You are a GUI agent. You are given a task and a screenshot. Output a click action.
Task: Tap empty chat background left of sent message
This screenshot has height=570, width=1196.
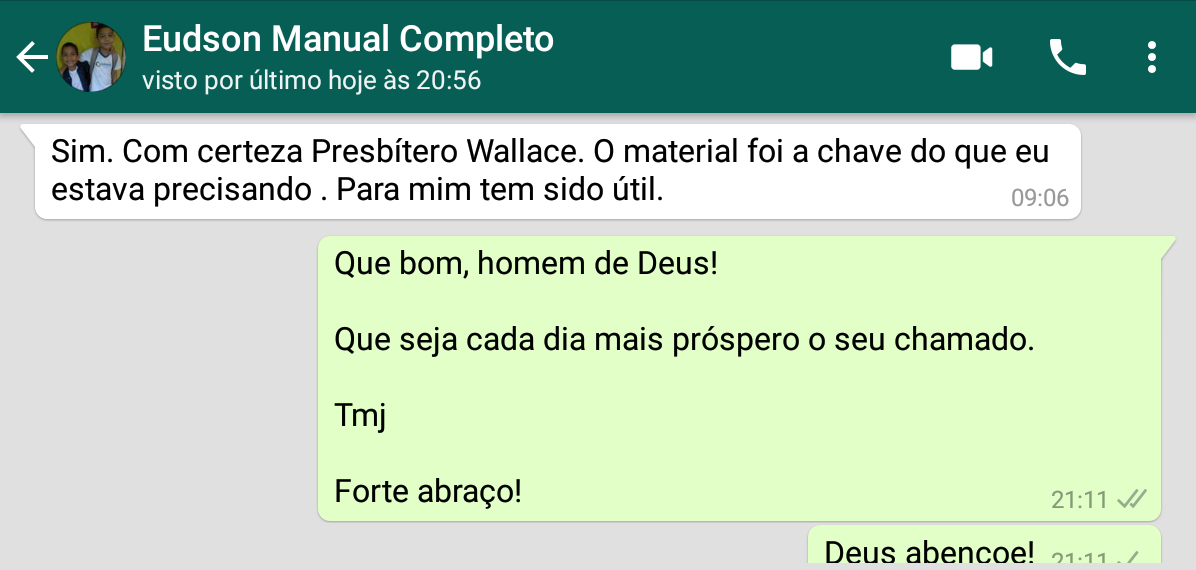[x=160, y=374]
